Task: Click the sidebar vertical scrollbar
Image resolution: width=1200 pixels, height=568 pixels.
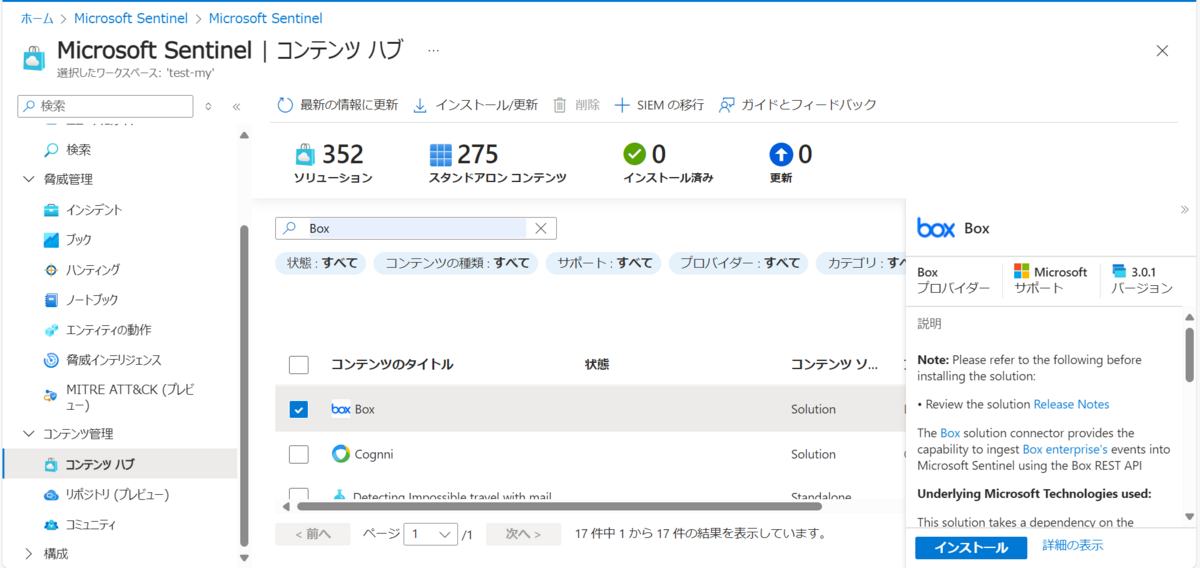Action: tap(244, 385)
